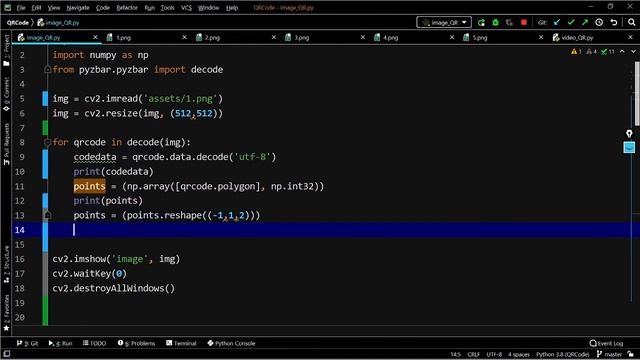Screen dimensions: 640x360
Task: Open the View menu
Action: tap(53, 8)
